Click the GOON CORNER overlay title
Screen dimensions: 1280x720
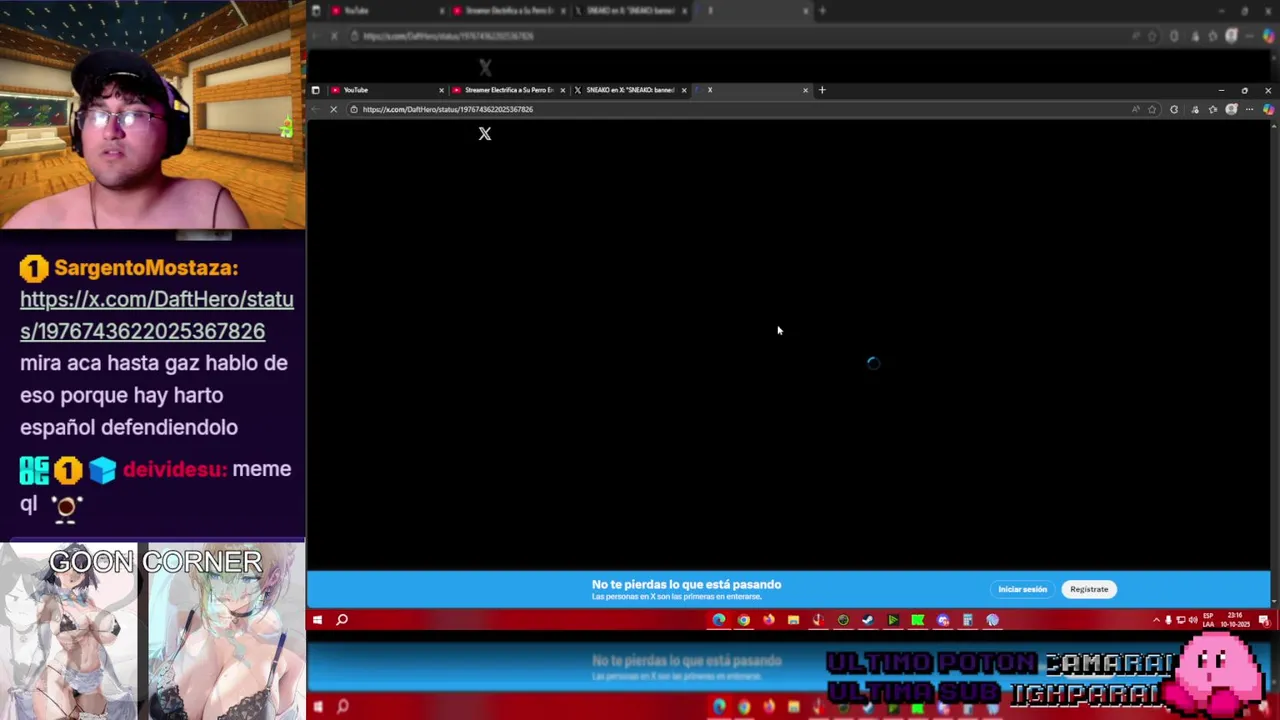tap(155, 562)
